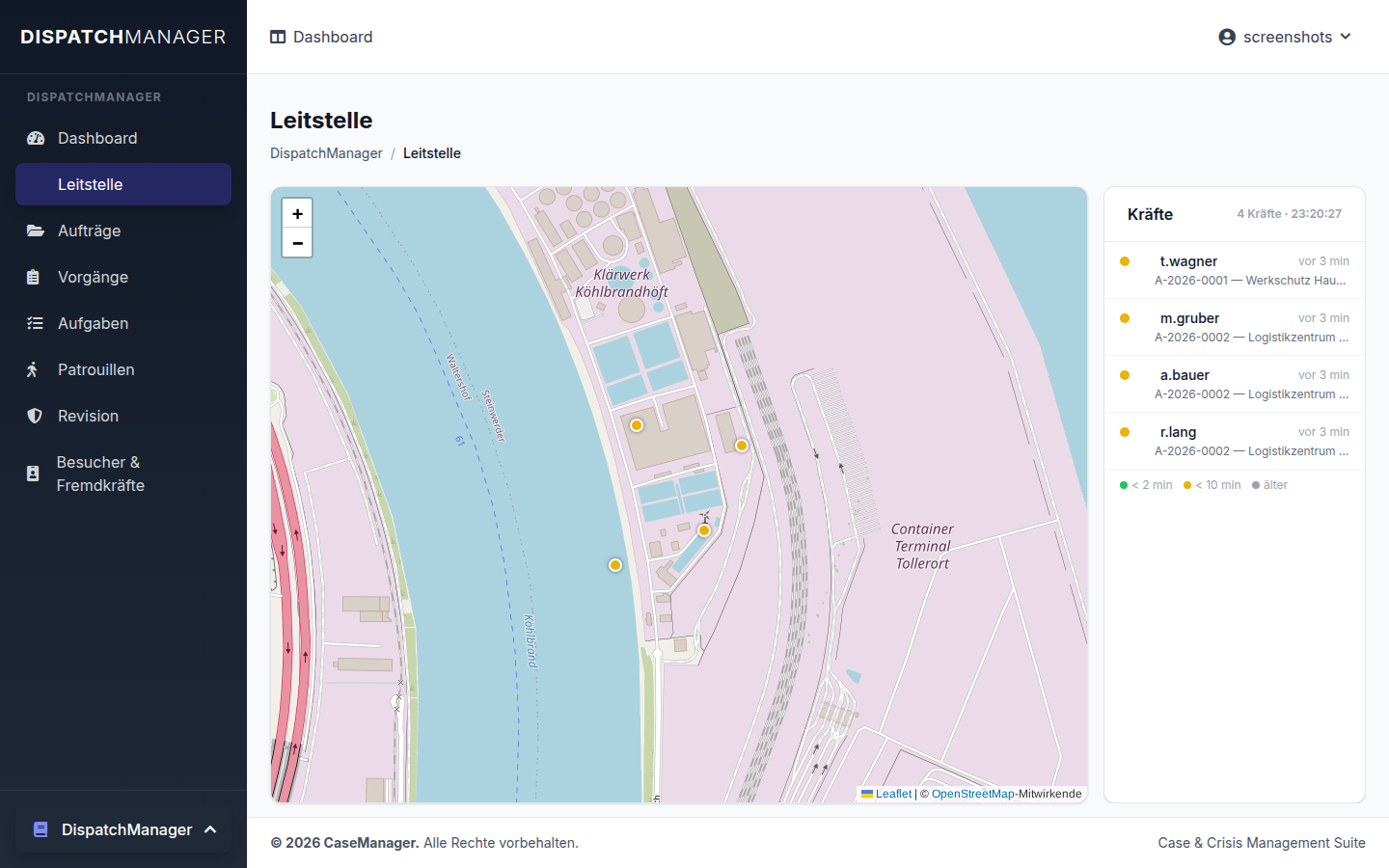Click the Patrouillen walking person icon
Screen dimensions: 1389x868
pos(33,369)
